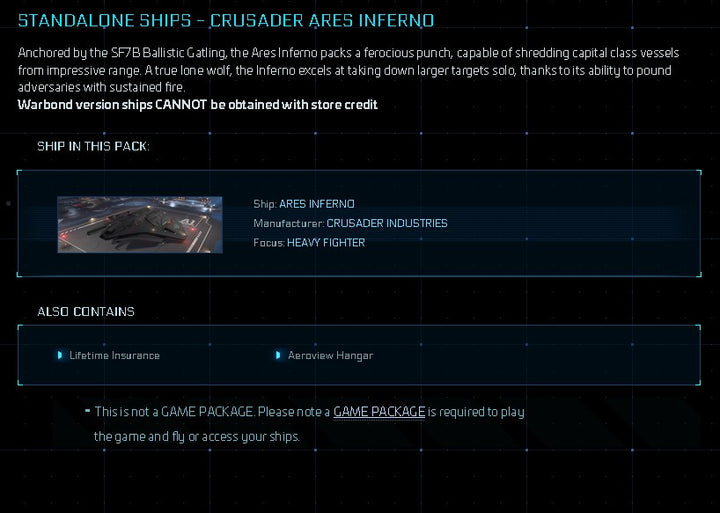720x513 pixels.
Task: Select the Lifetime Insurance item text
Action: (x=114, y=355)
